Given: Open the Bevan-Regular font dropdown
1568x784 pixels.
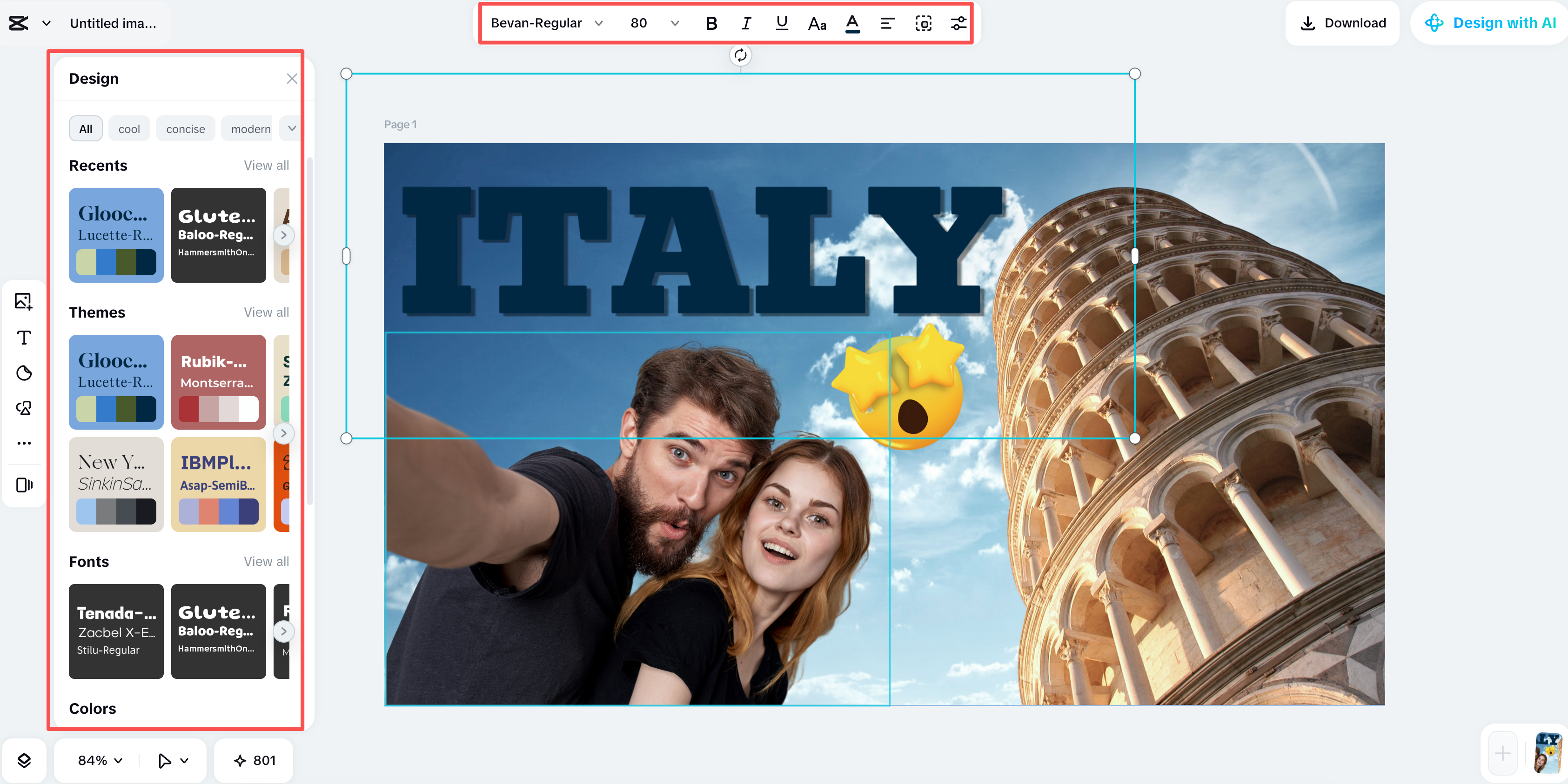Looking at the screenshot, I should point(546,23).
